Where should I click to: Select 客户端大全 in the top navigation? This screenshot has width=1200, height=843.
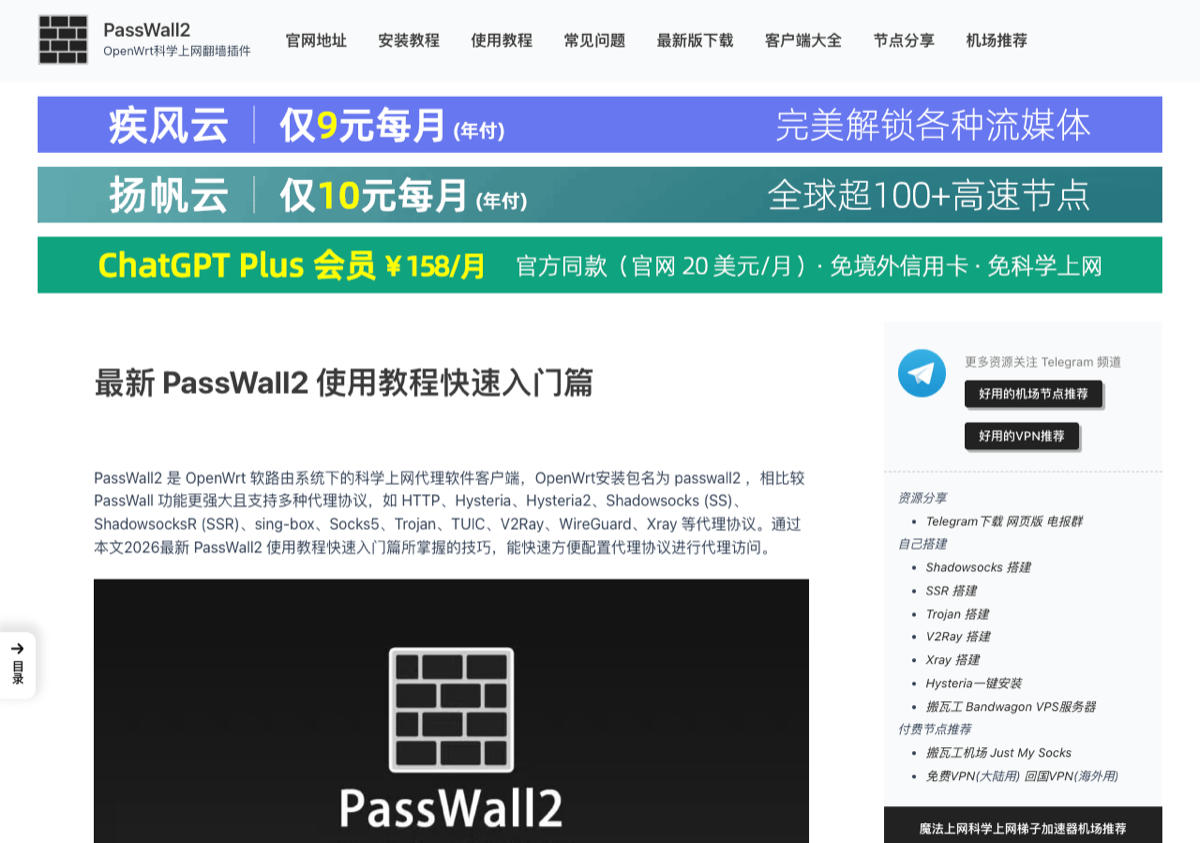pyautogui.click(x=803, y=41)
